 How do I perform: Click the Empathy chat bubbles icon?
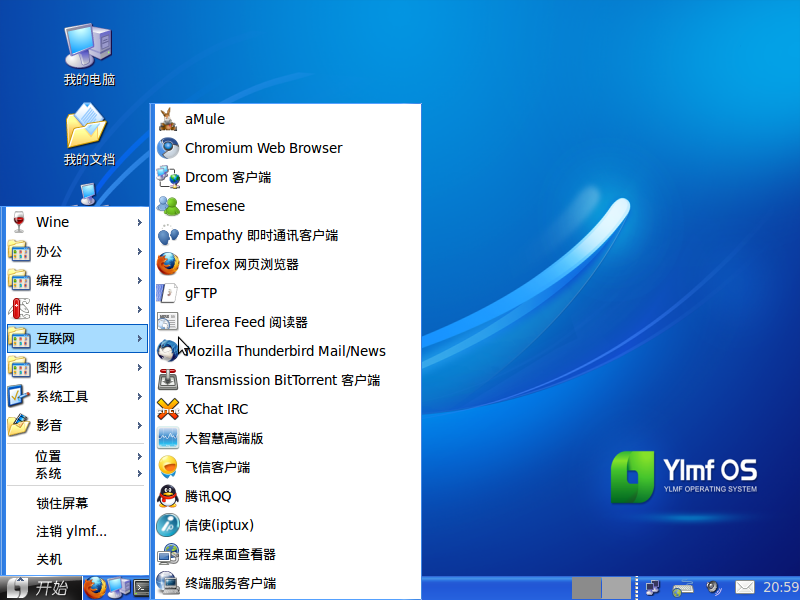[167, 235]
